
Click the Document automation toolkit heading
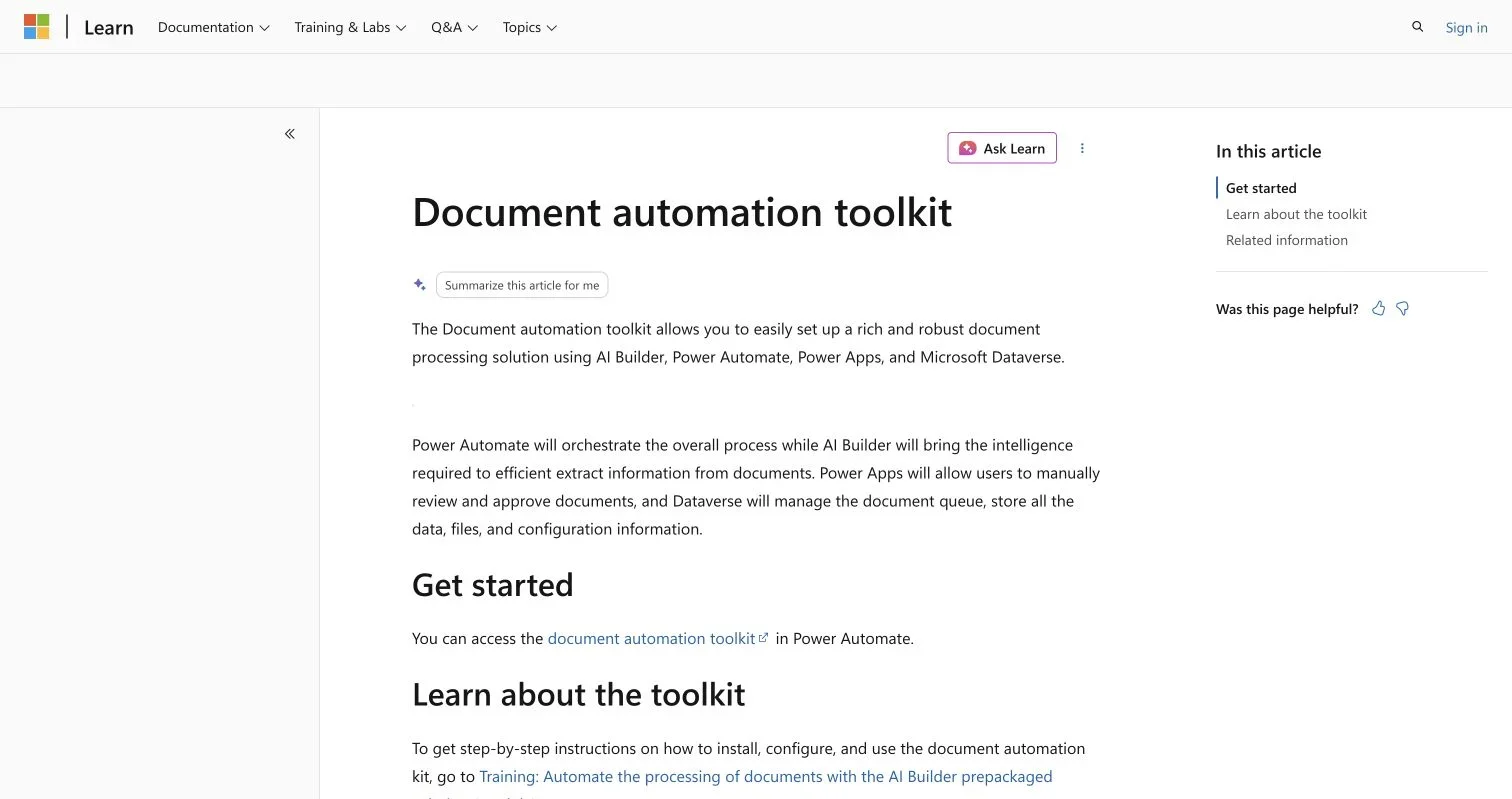pos(682,212)
